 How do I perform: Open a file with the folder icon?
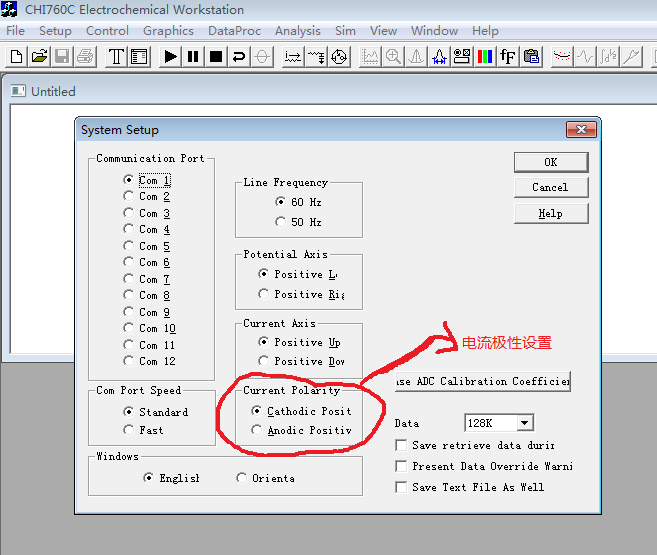click(x=39, y=56)
